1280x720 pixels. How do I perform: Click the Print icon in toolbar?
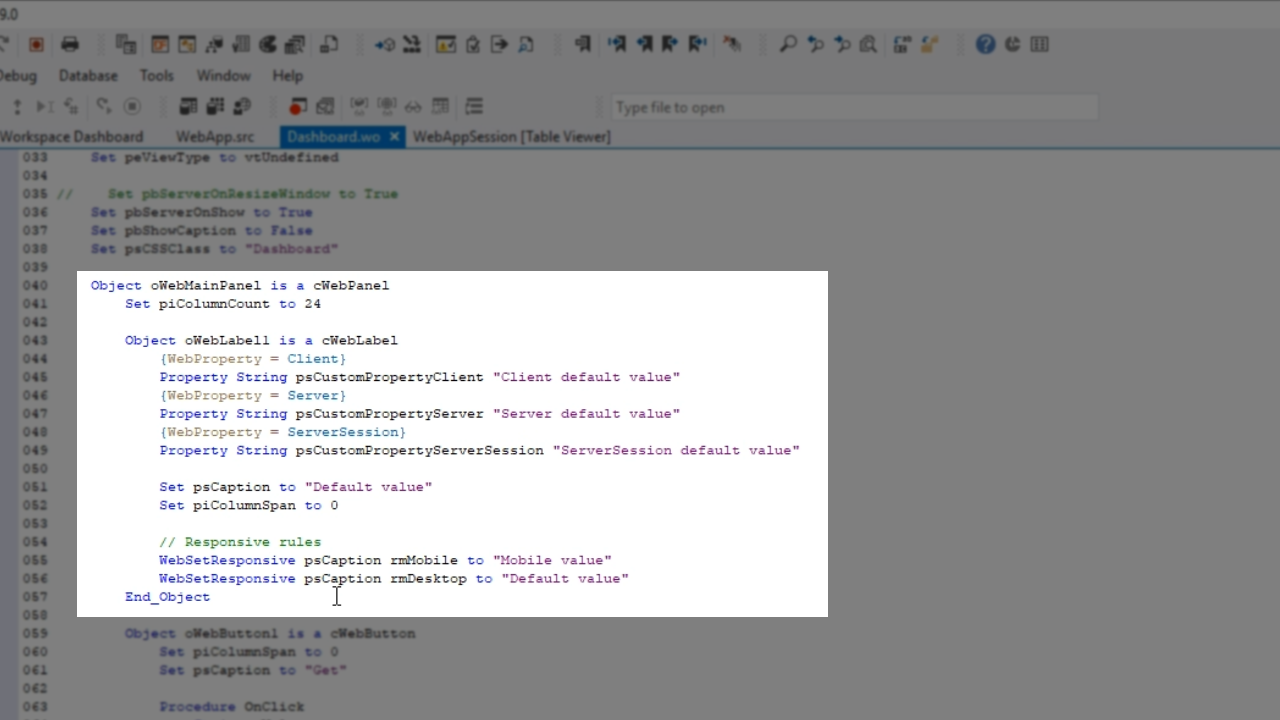pyautogui.click(x=70, y=44)
